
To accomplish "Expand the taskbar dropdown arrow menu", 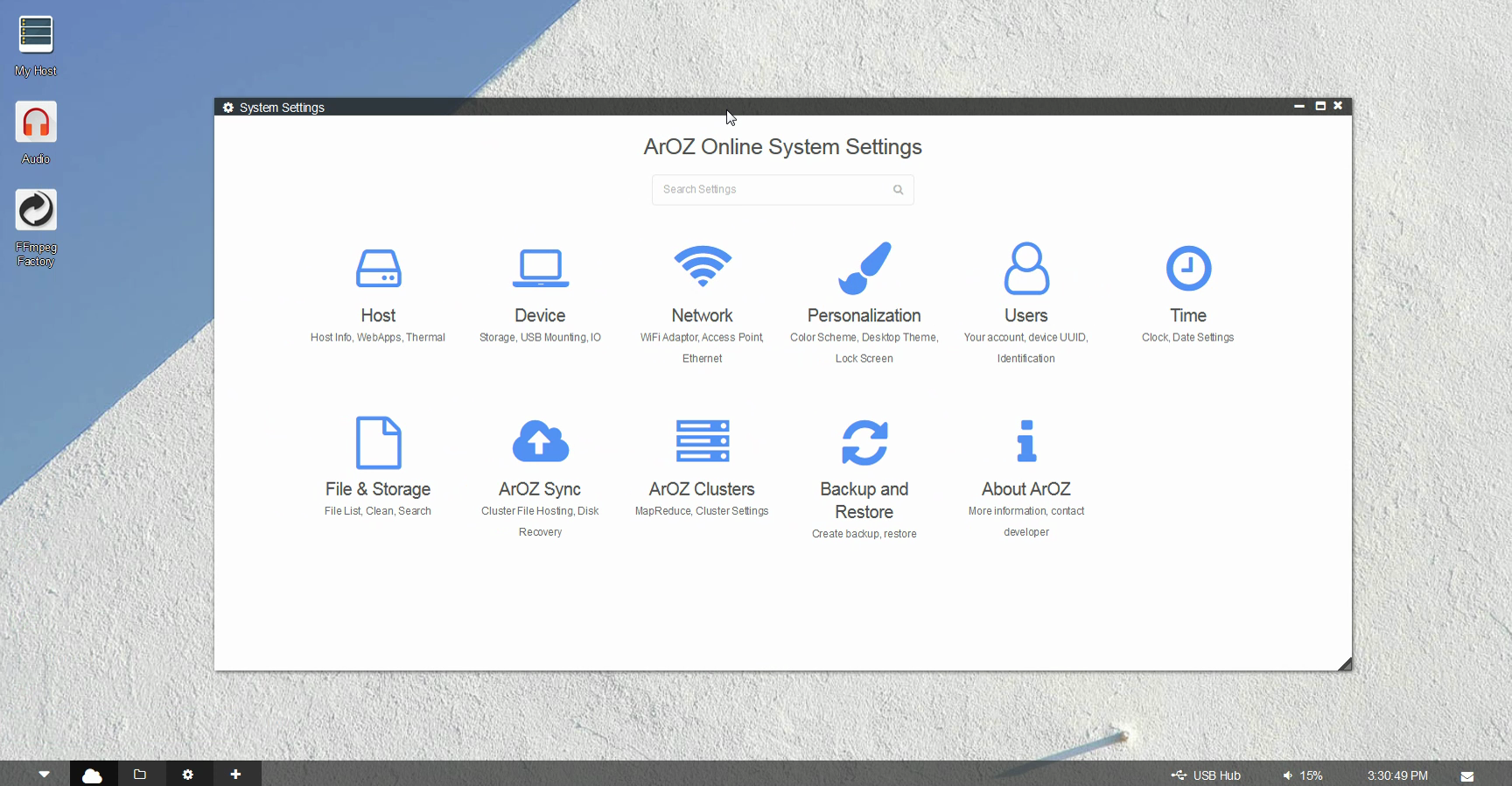I will coord(44,775).
